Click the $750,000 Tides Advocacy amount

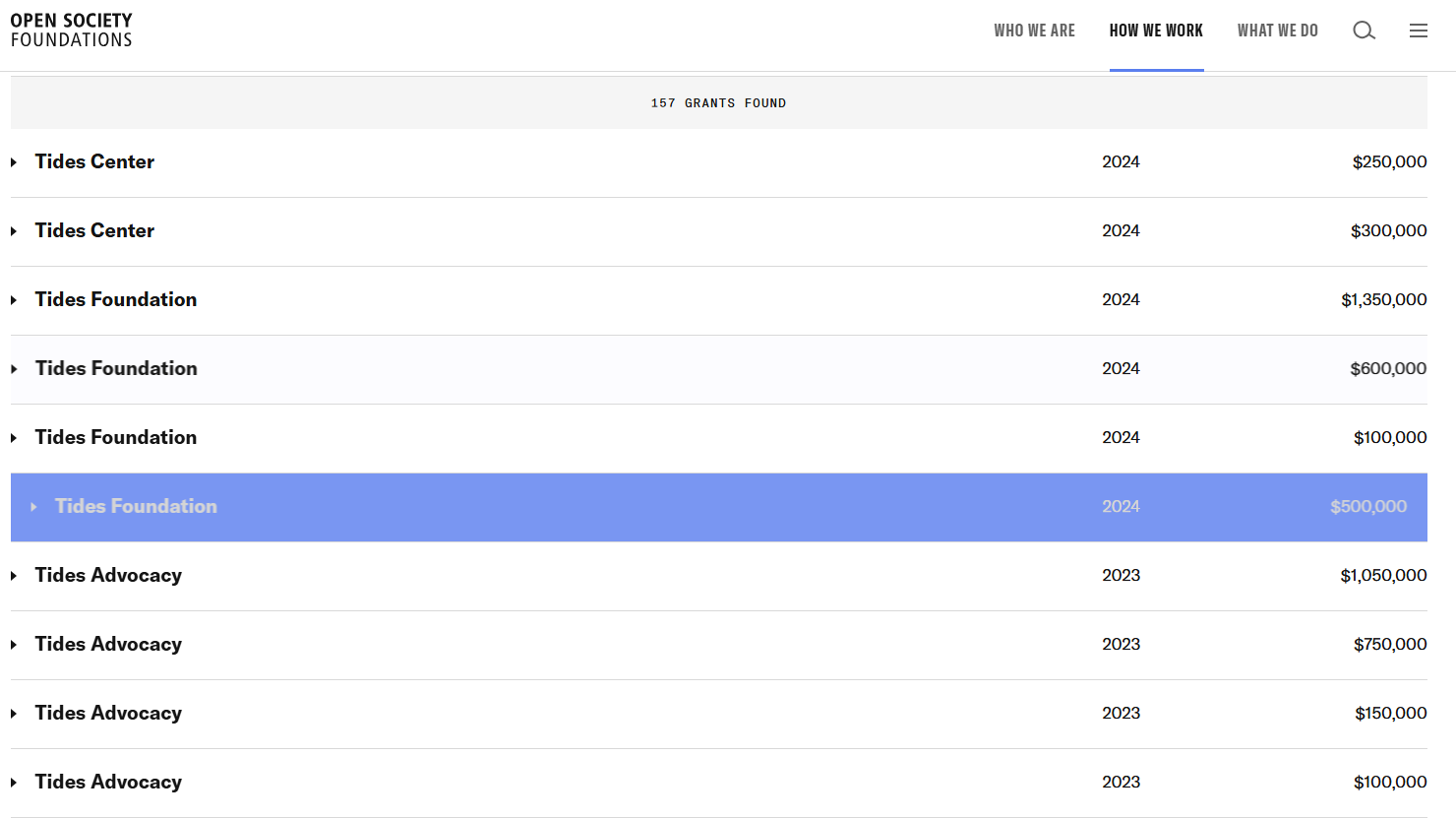click(1389, 644)
